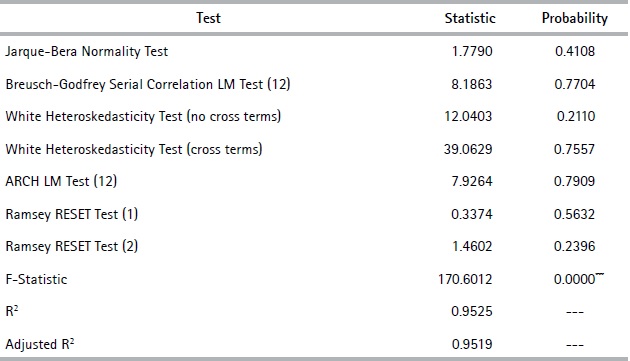Click the 'Probability' column header
The width and height of the screenshot is (630, 361).
(x=575, y=18)
